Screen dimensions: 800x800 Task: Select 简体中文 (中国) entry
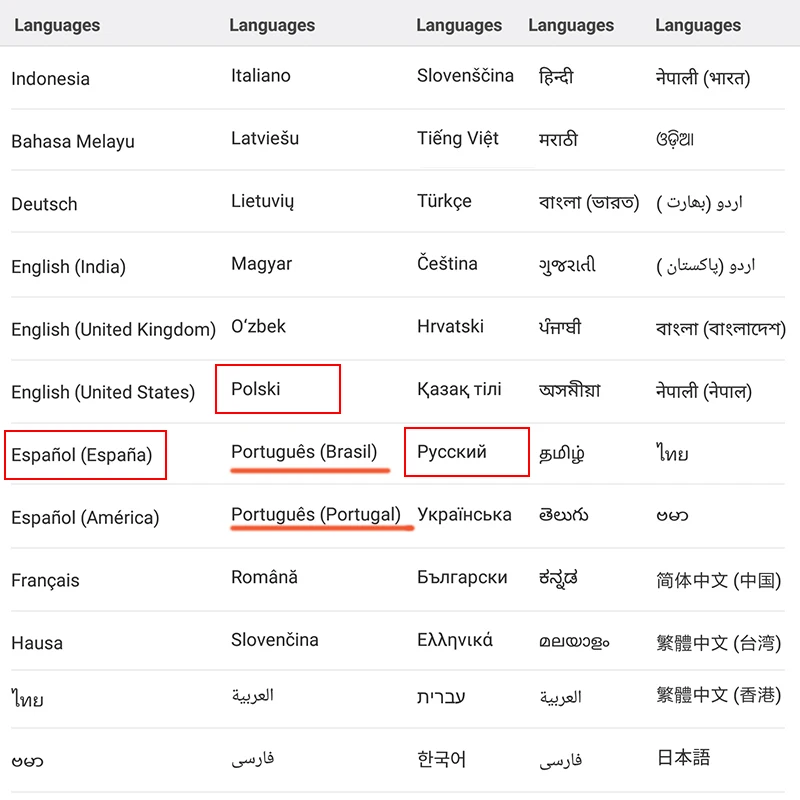[718, 580]
